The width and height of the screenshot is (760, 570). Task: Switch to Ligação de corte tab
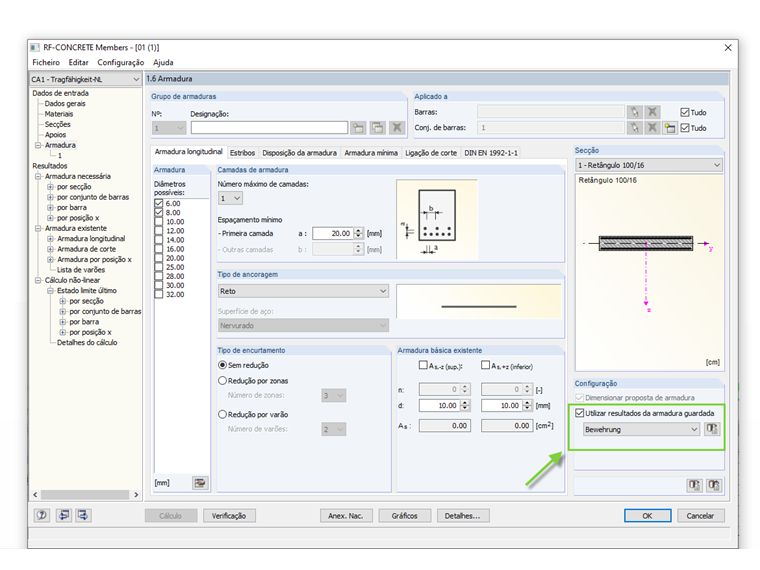[431, 153]
